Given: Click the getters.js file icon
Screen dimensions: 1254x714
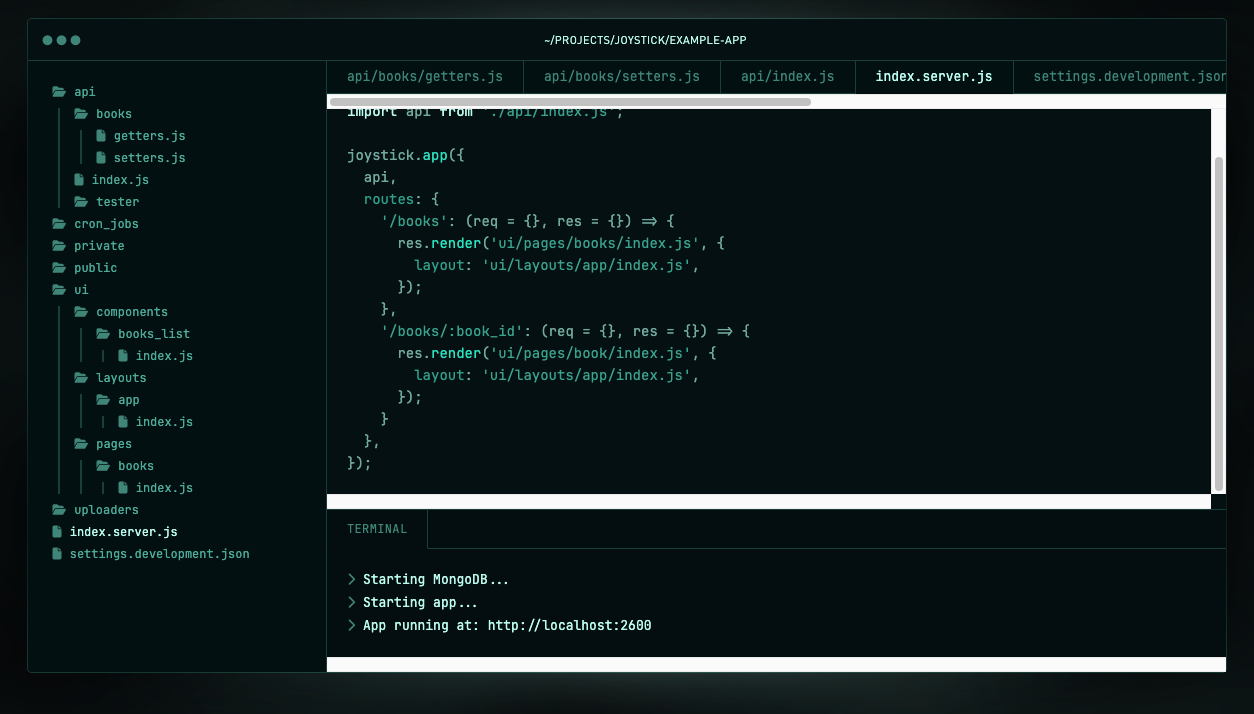Looking at the screenshot, I should [x=101, y=136].
